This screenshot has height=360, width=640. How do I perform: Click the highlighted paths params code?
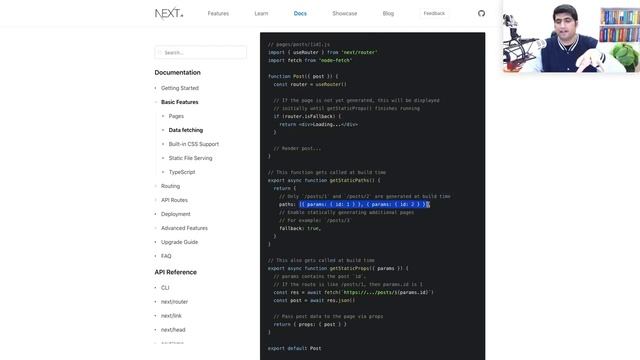click(x=364, y=204)
